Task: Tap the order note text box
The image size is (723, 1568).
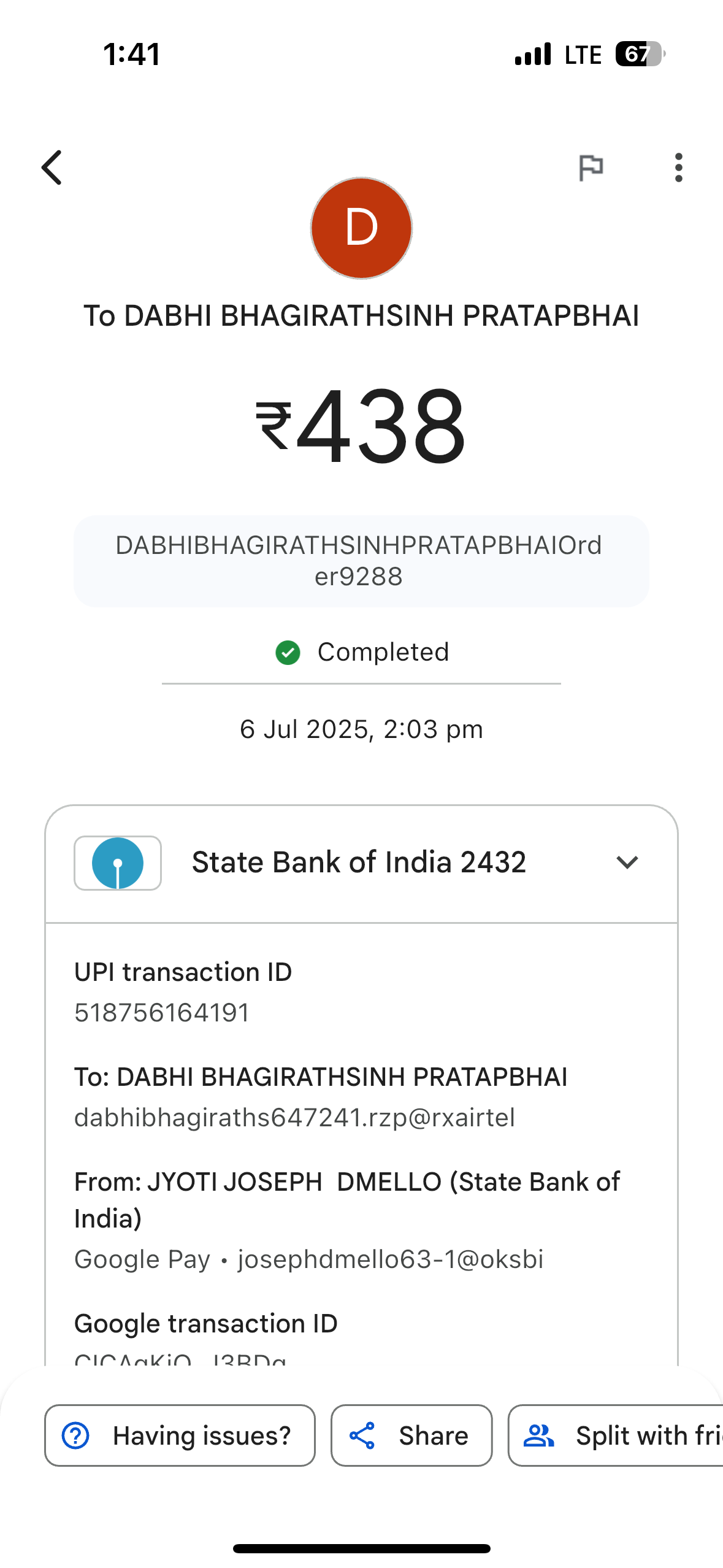Action: pos(361,561)
